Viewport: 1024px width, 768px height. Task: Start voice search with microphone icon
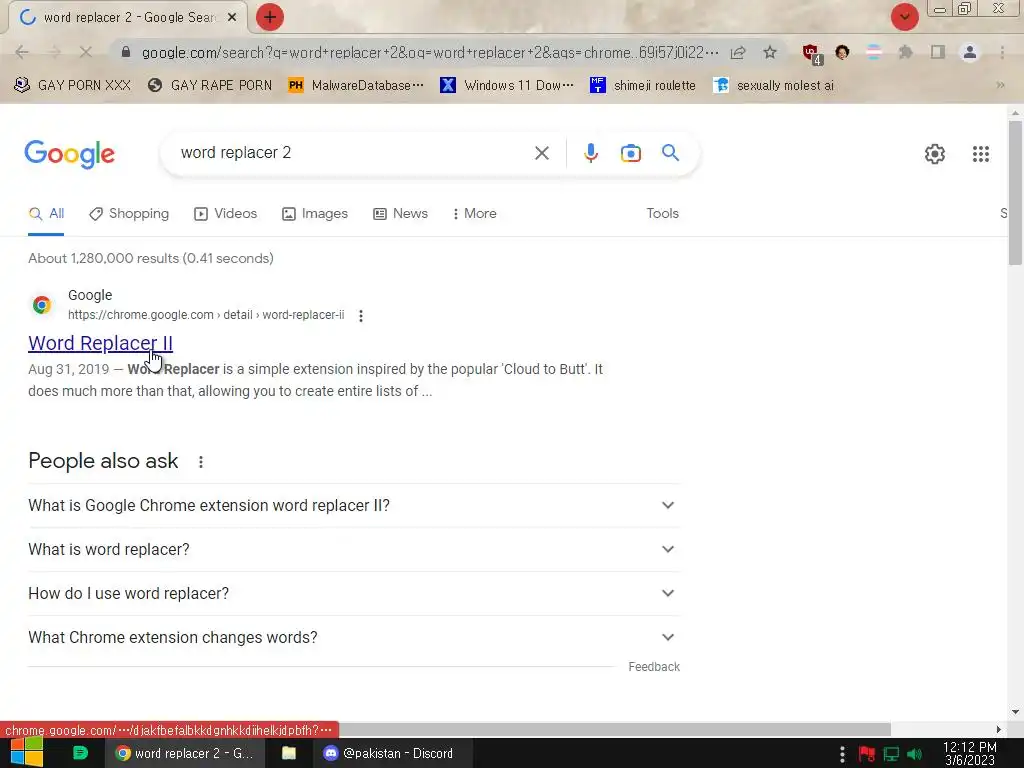point(590,153)
